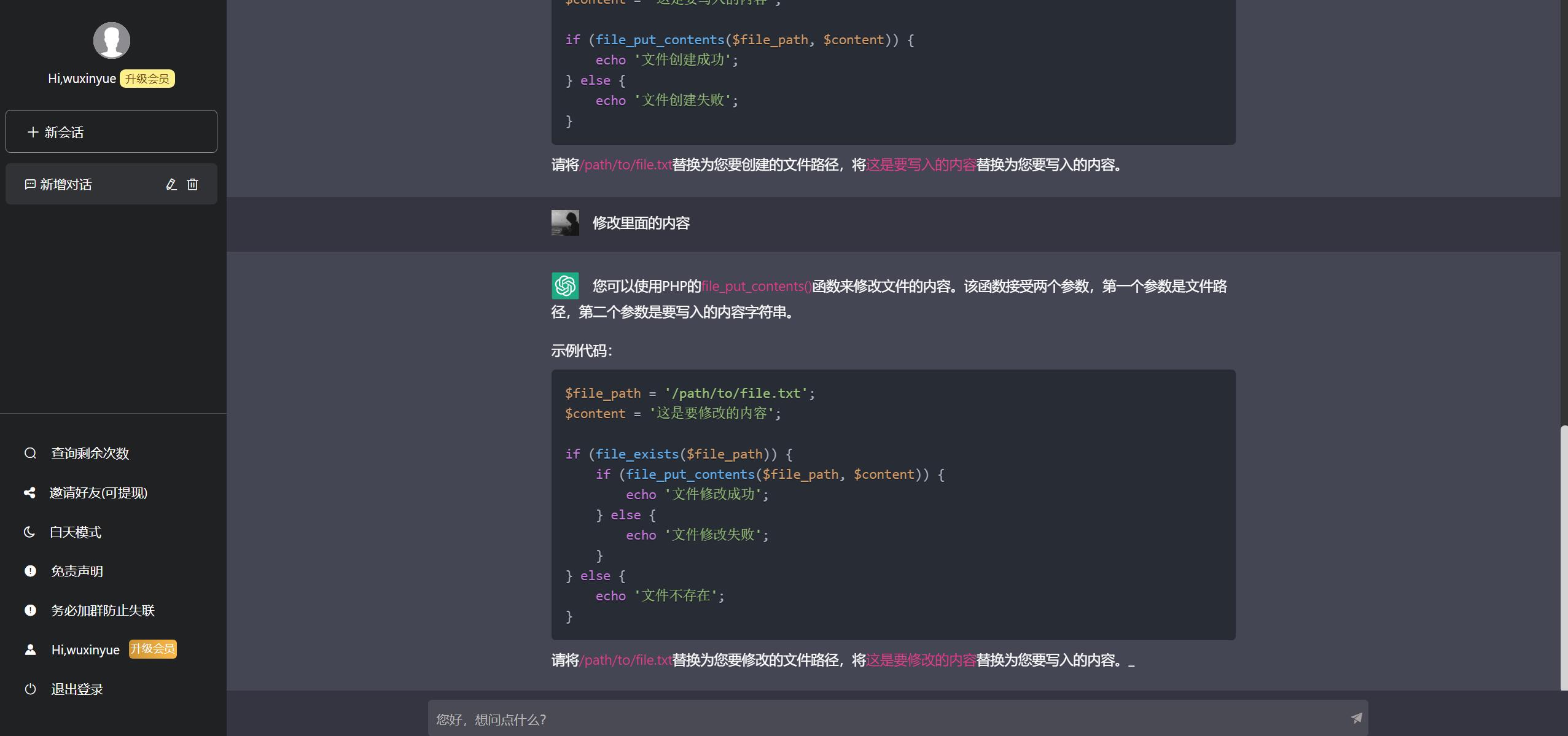Click Hi,wuxinyue in bottom sidebar menu
Viewport: 1568px width, 736px height.
(85, 649)
